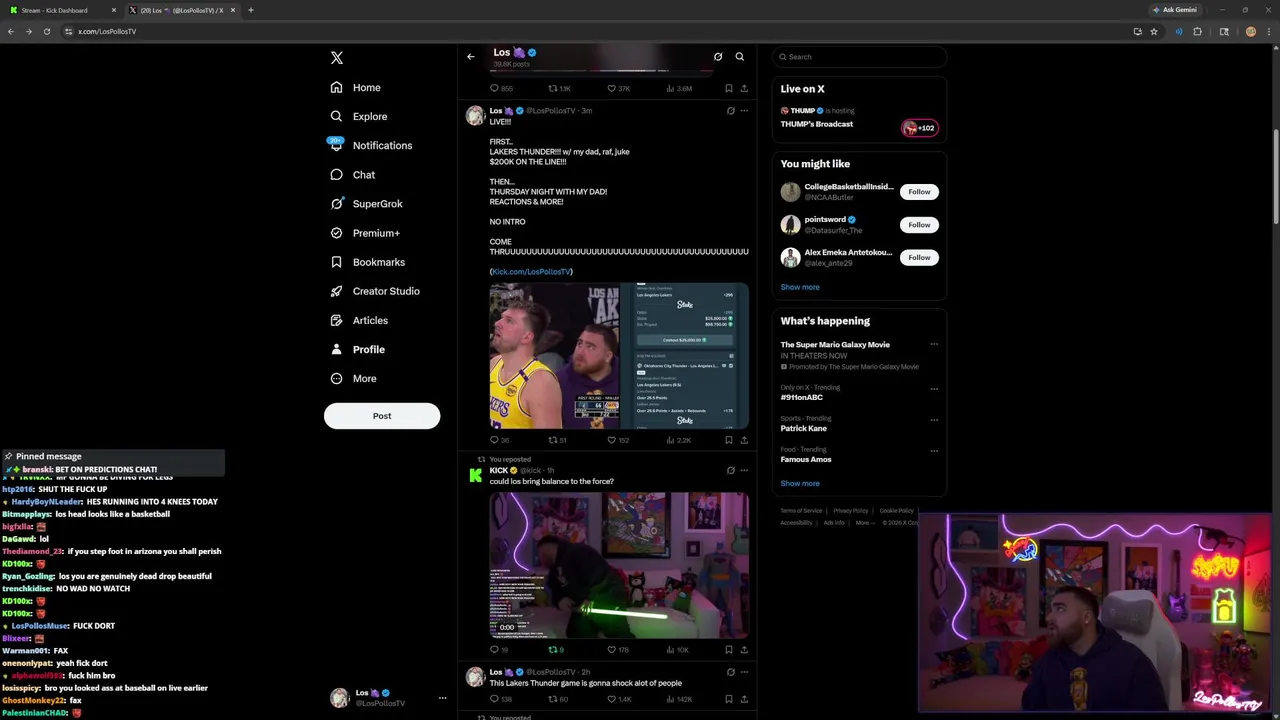
Task: Join THUMP's Broadcast via +102 badge
Action: pos(920,128)
